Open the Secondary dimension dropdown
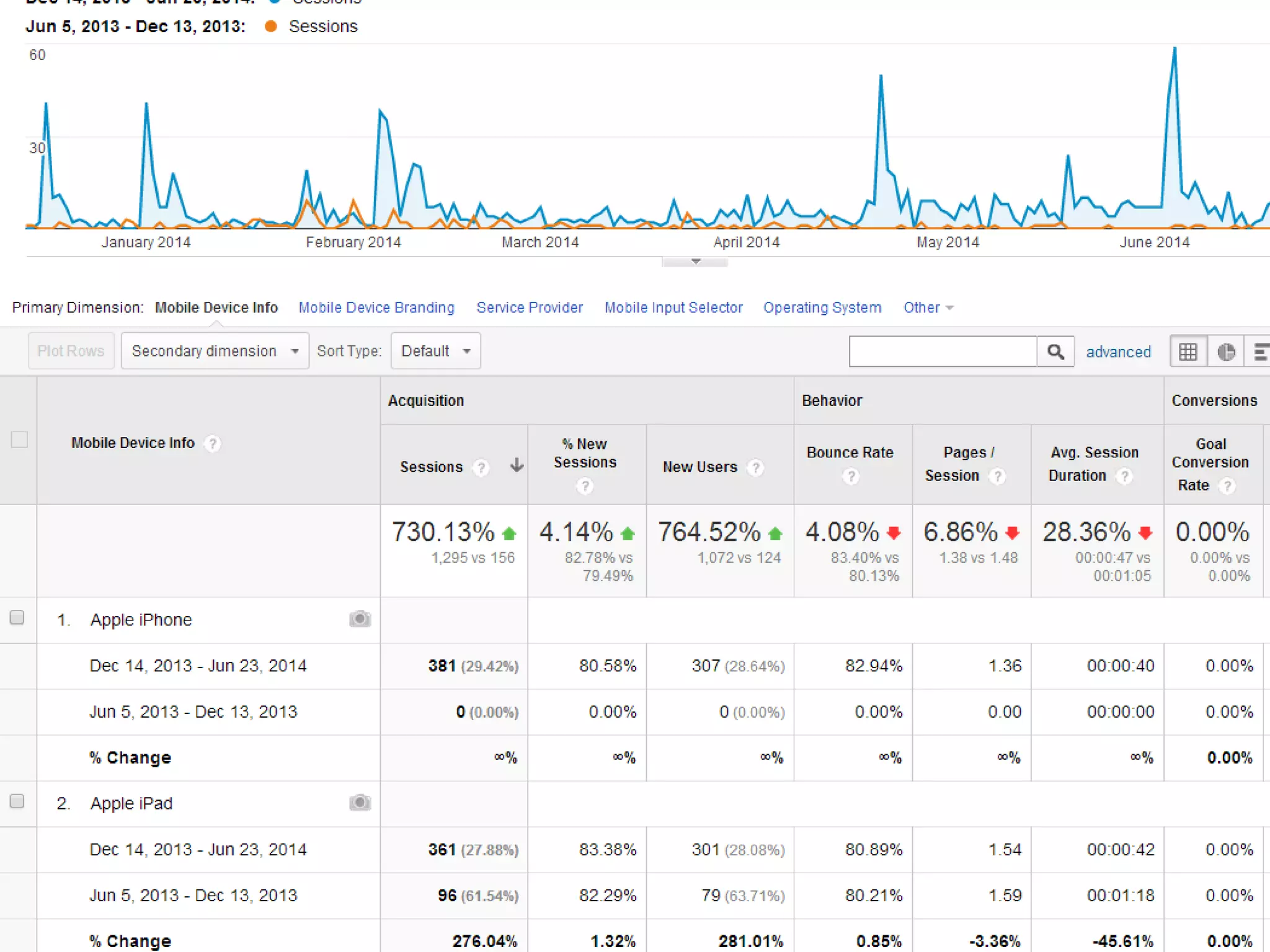The width and height of the screenshot is (1270, 952). 215,351
